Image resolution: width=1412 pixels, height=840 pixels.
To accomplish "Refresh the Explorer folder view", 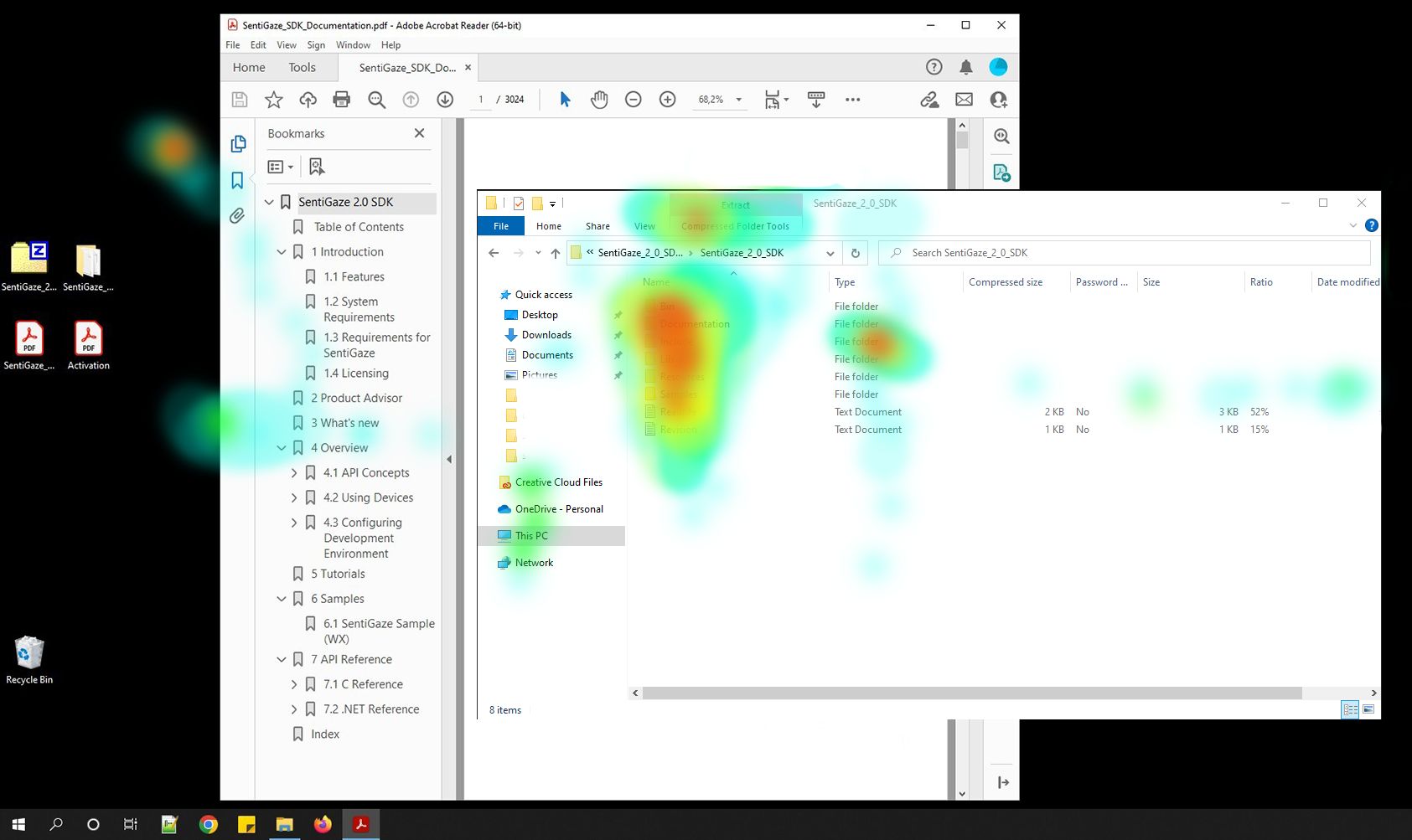I will tap(855, 253).
